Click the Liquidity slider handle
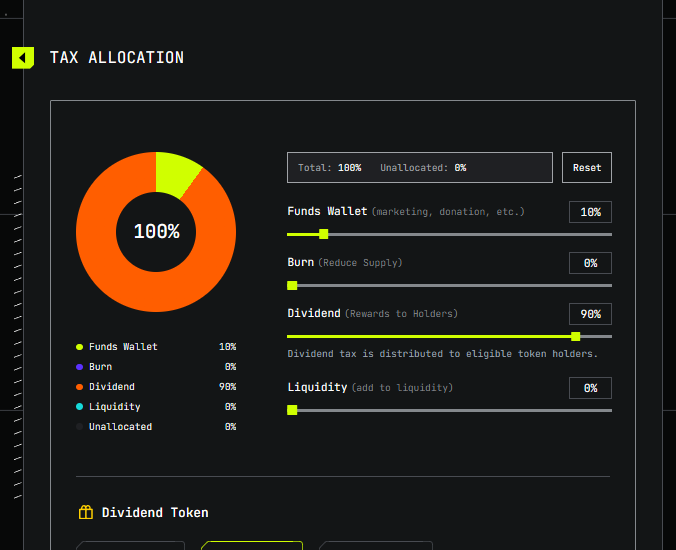The image size is (676, 550). (x=292, y=410)
